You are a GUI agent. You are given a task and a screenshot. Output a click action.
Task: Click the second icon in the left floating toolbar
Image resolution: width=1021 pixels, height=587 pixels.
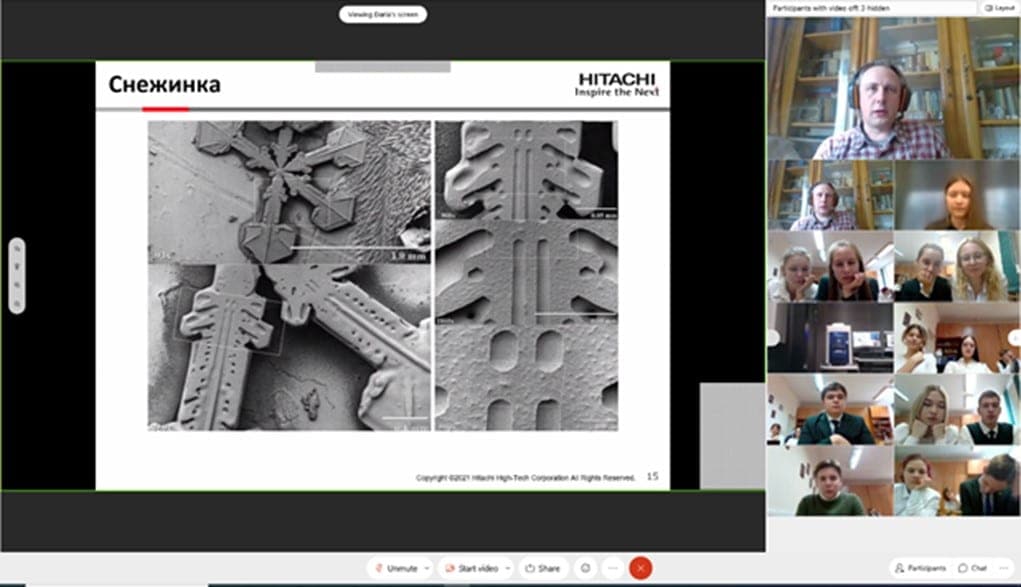click(x=16, y=267)
